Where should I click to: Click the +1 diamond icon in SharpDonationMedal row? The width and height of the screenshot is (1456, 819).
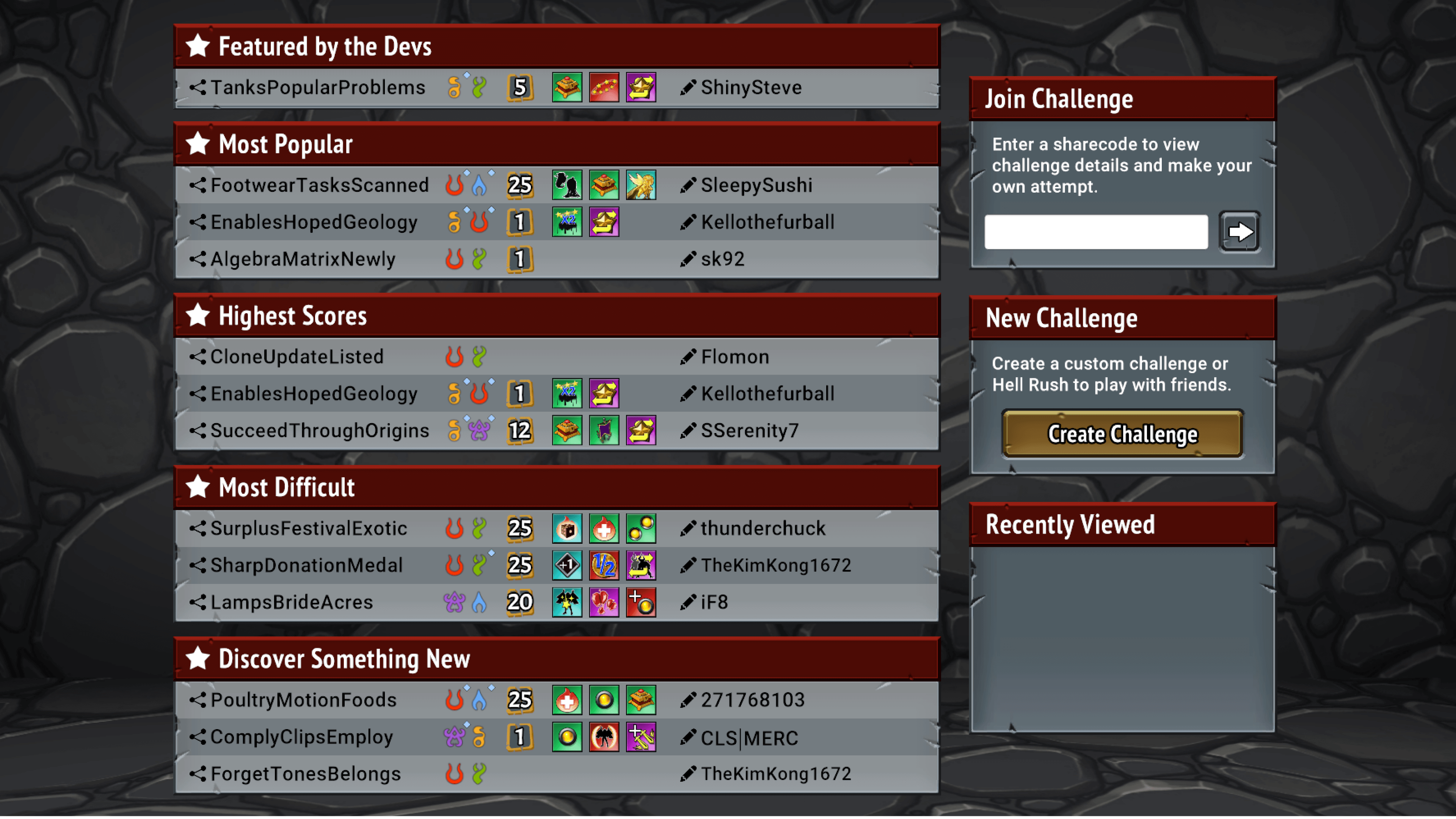point(567,565)
